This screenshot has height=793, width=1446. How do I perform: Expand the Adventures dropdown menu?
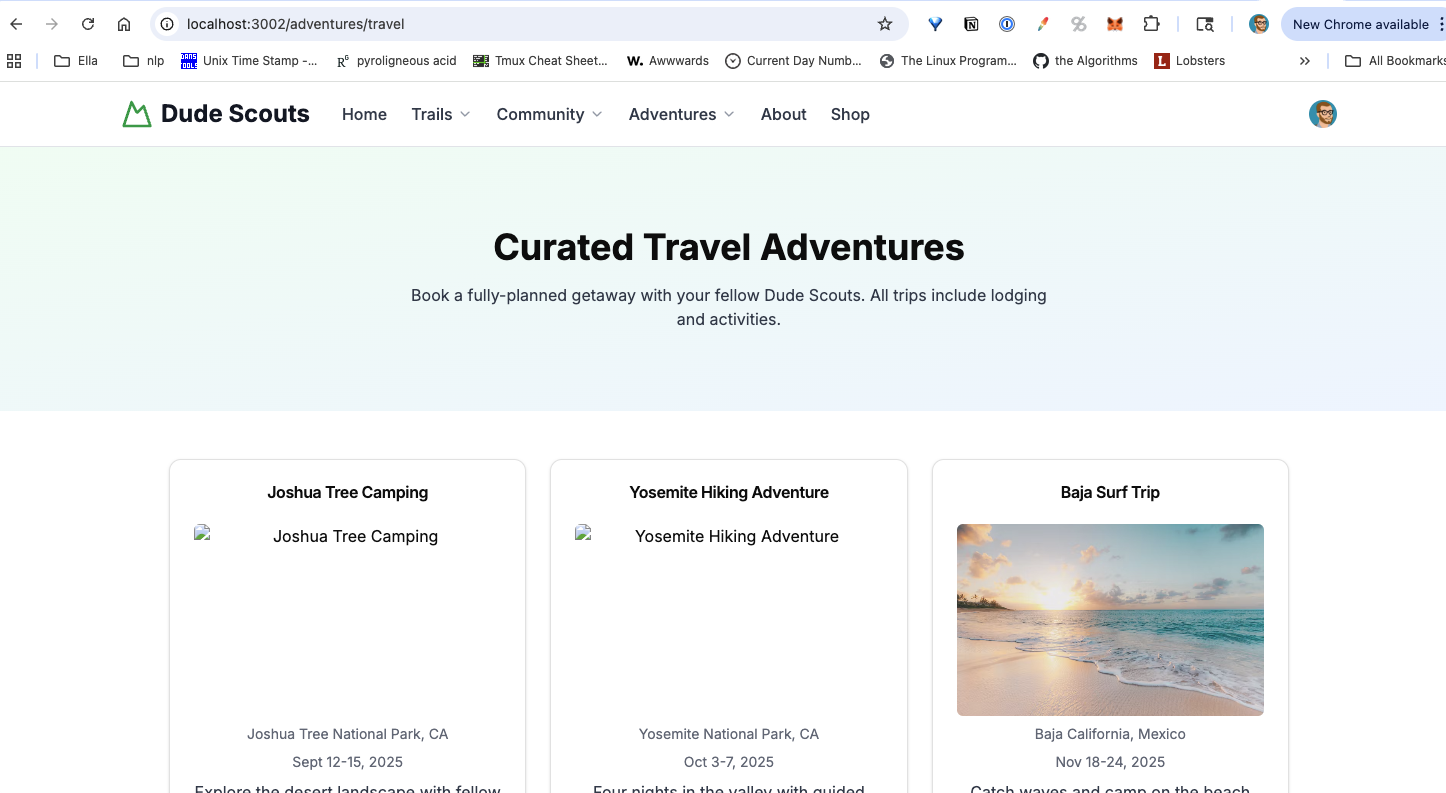(x=682, y=114)
